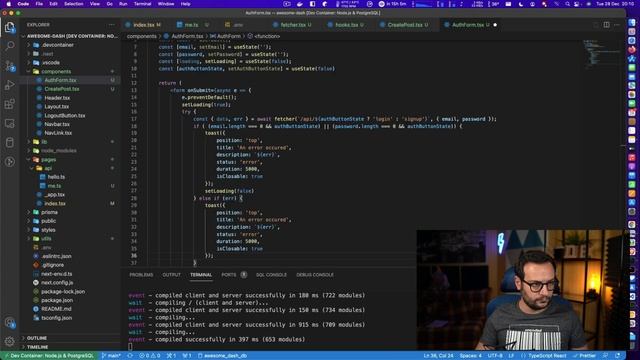
Task: Click the awesome_dash_db database status item
Action: (x=222, y=356)
